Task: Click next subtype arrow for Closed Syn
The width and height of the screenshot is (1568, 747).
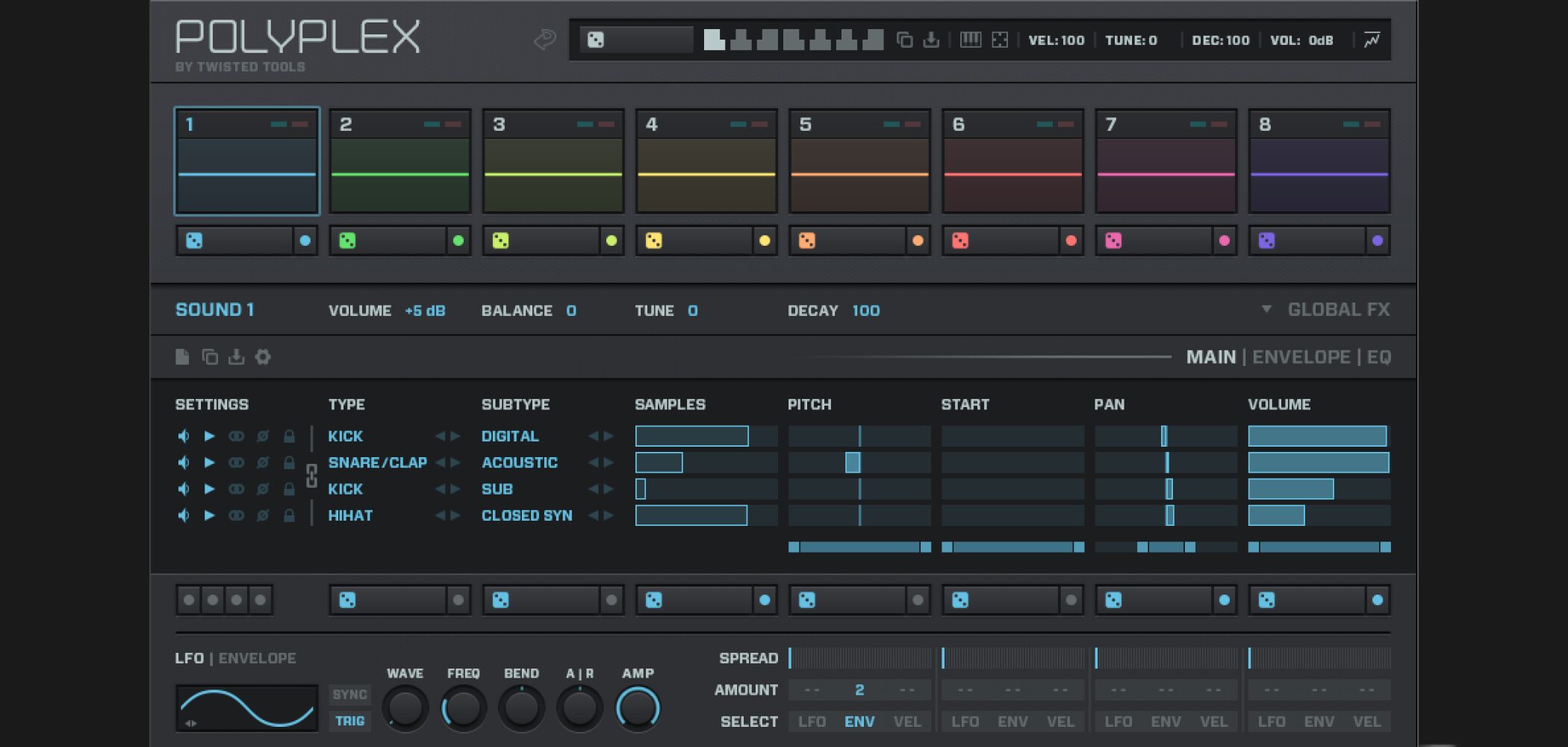Action: tap(609, 515)
